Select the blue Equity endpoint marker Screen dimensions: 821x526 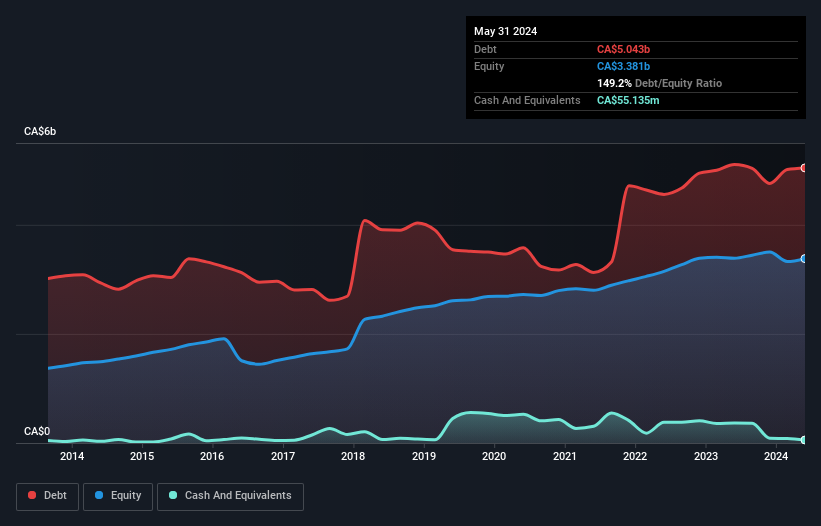coord(804,259)
